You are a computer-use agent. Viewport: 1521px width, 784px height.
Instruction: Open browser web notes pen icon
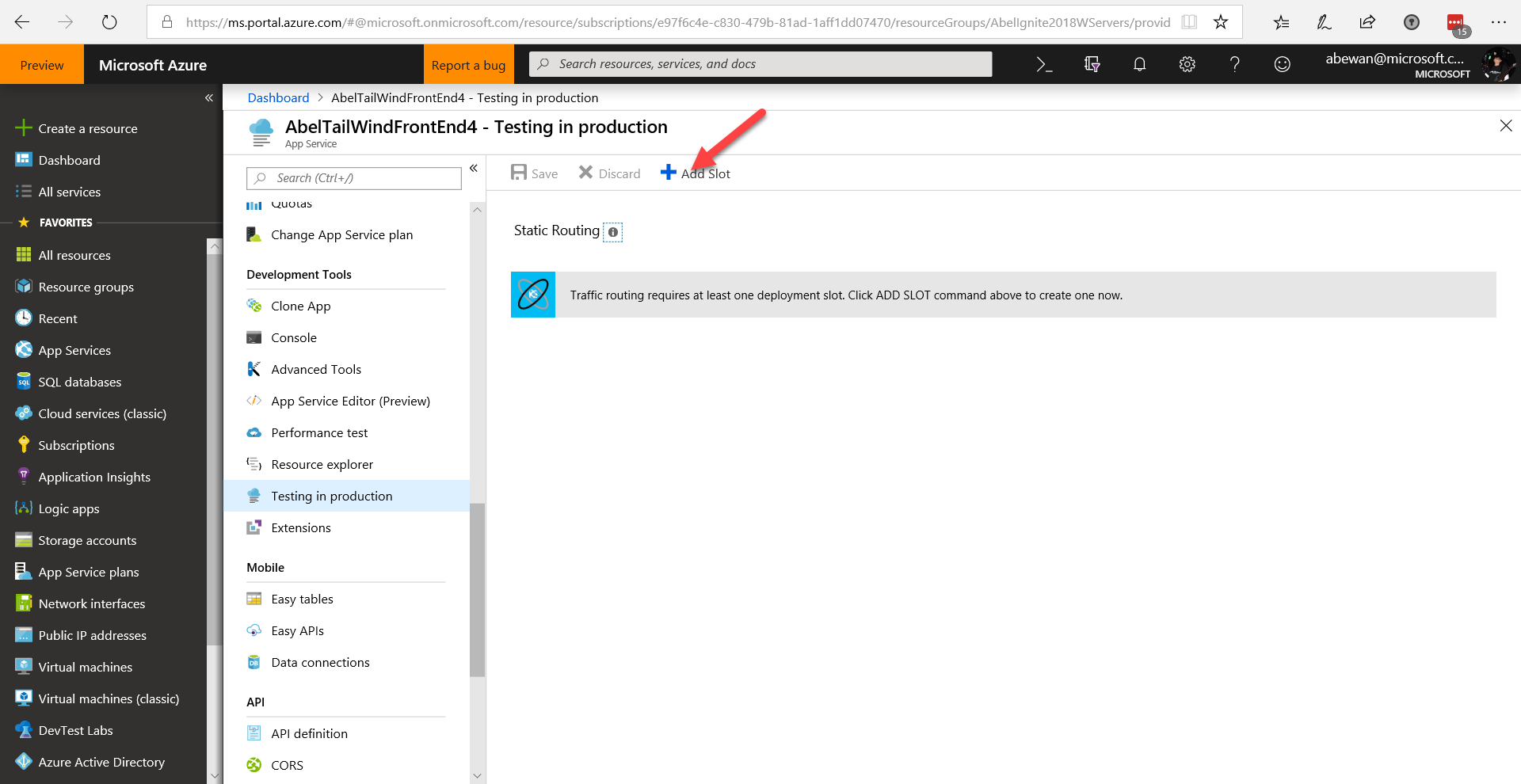point(1324,22)
